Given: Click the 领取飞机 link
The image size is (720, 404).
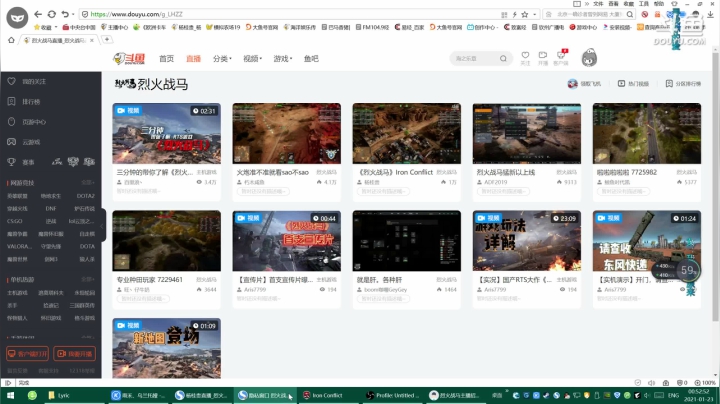Looking at the screenshot, I should click(x=584, y=84).
